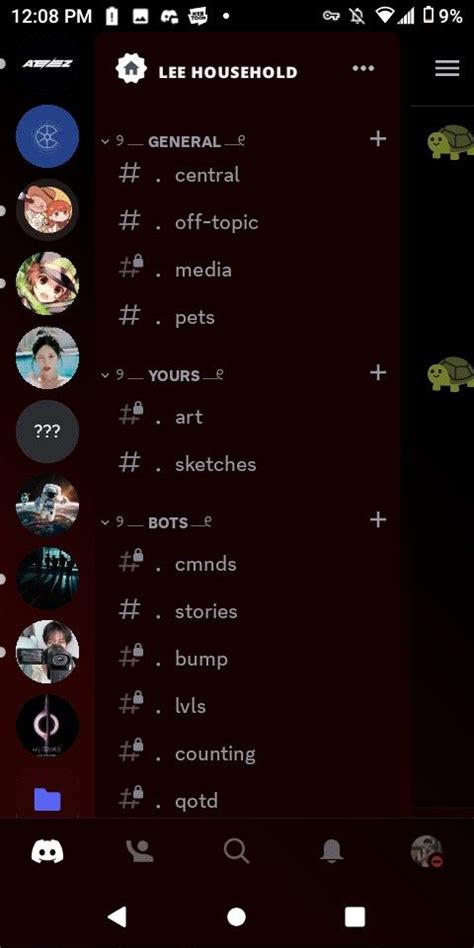Tap the Search magnifier icon

pos(236,852)
